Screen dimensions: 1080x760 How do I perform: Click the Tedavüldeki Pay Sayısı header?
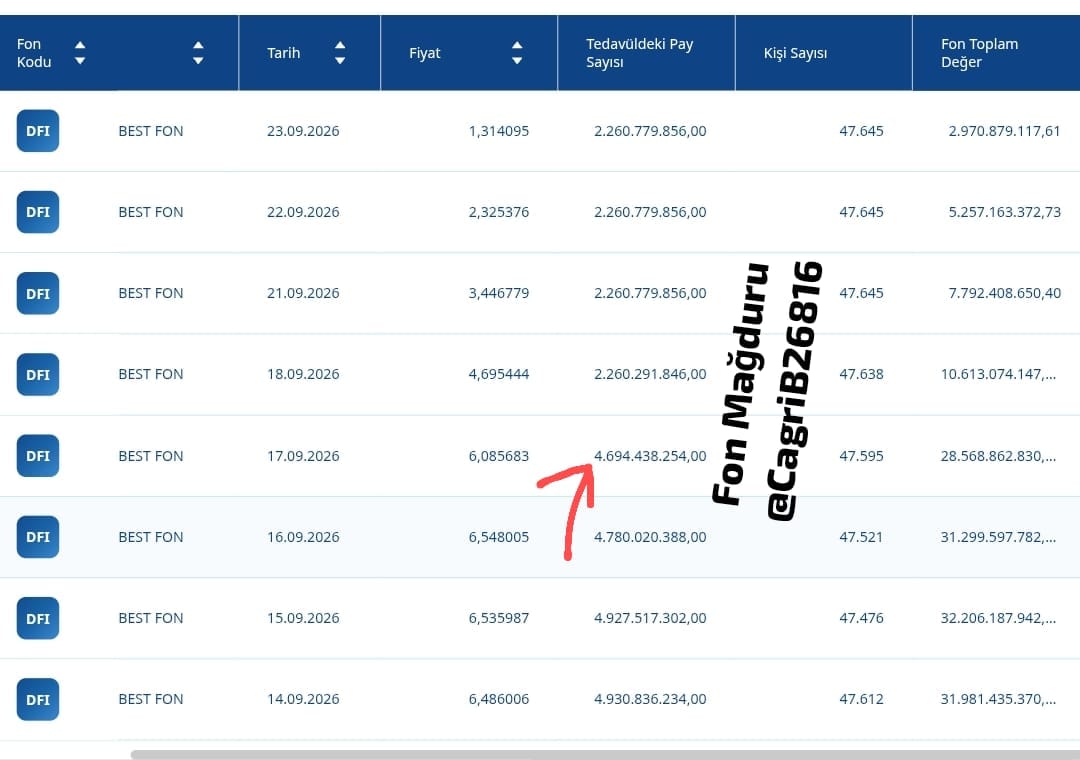click(639, 53)
